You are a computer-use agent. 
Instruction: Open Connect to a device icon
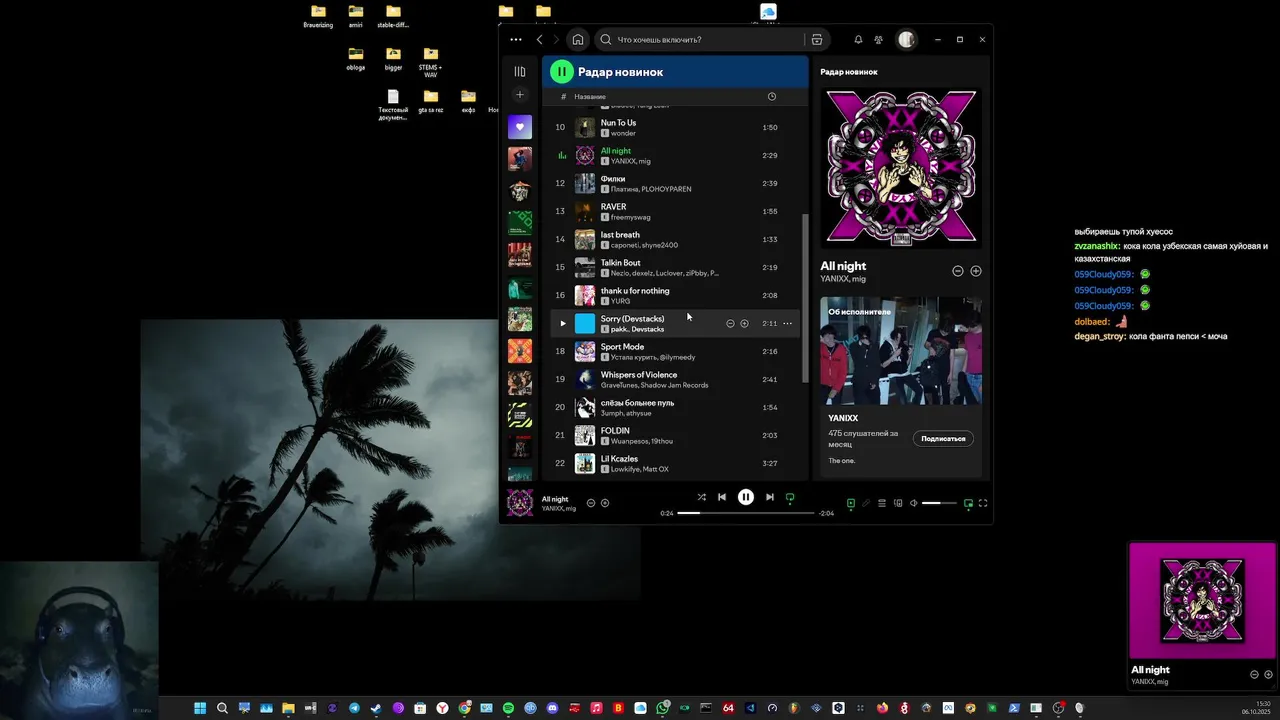click(x=898, y=503)
